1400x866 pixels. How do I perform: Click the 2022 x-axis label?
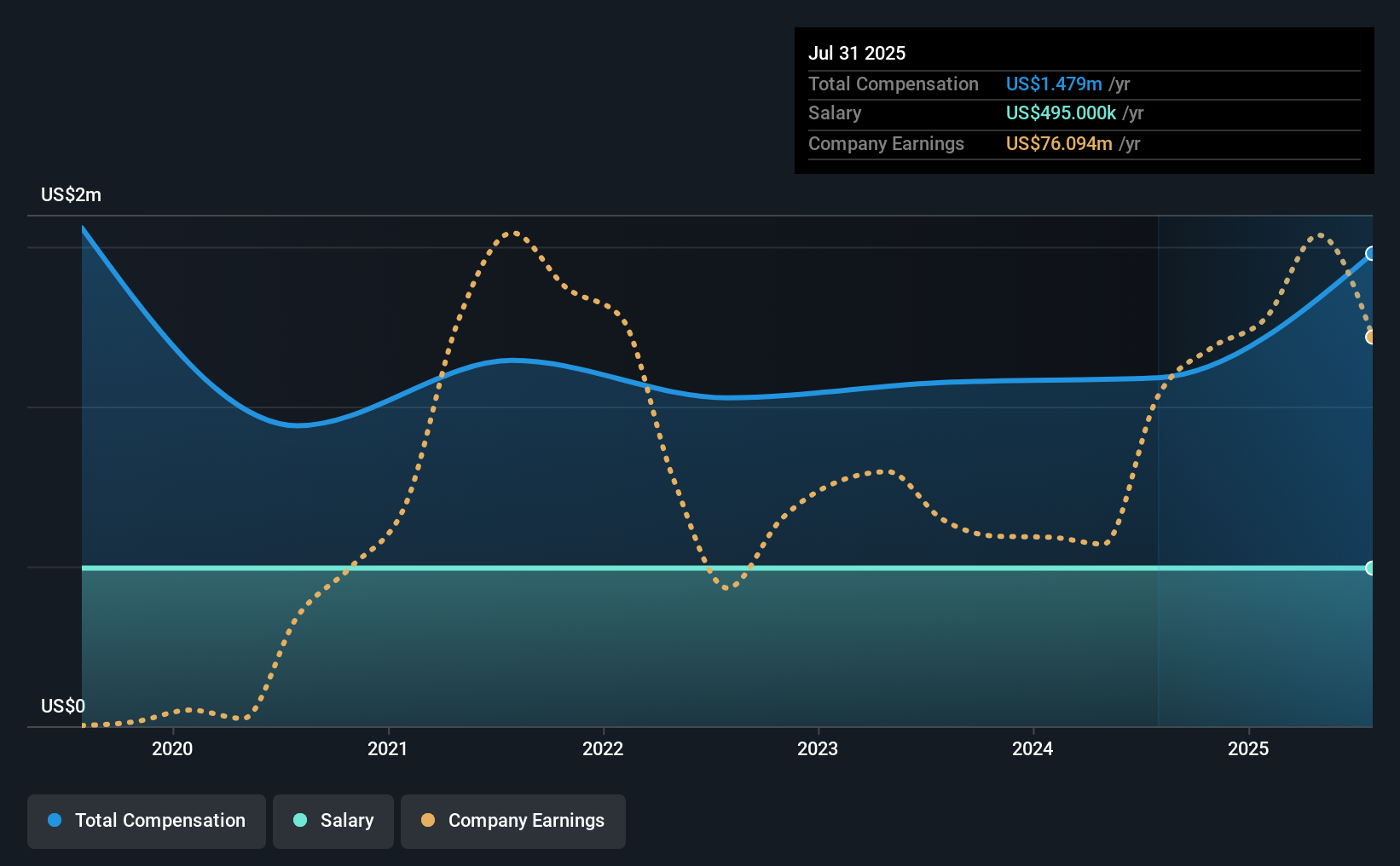(x=603, y=748)
